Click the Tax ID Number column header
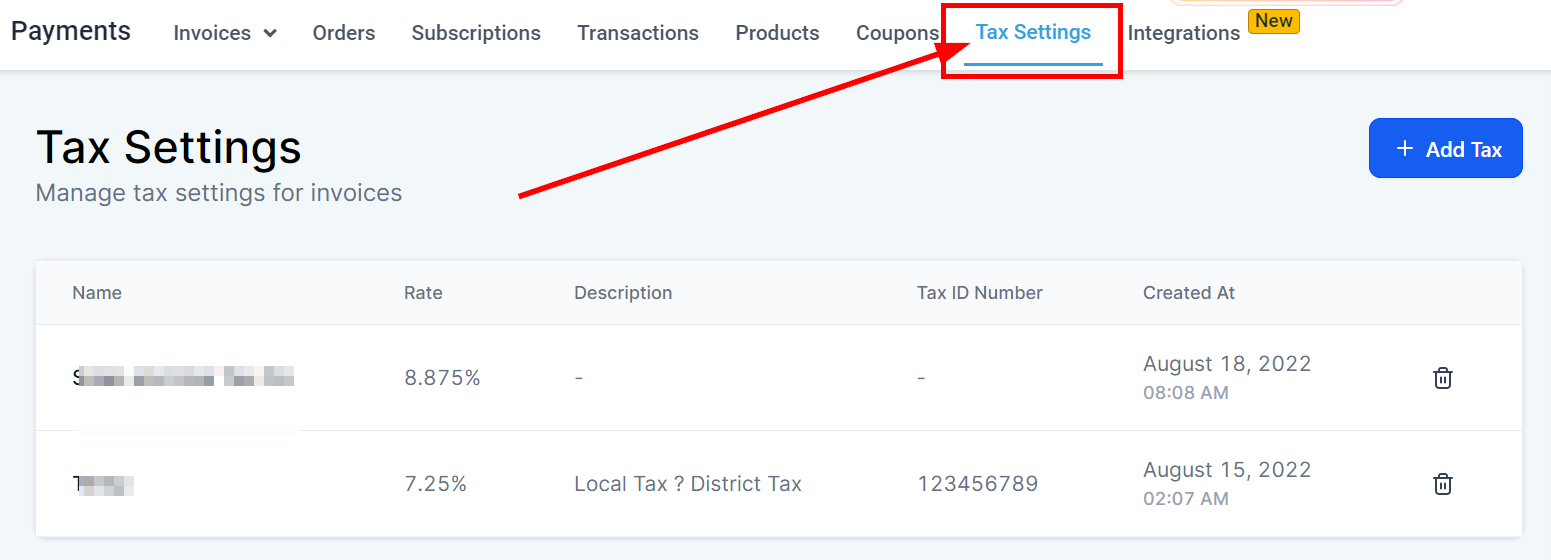This screenshot has height=560, width=1551. [x=979, y=293]
